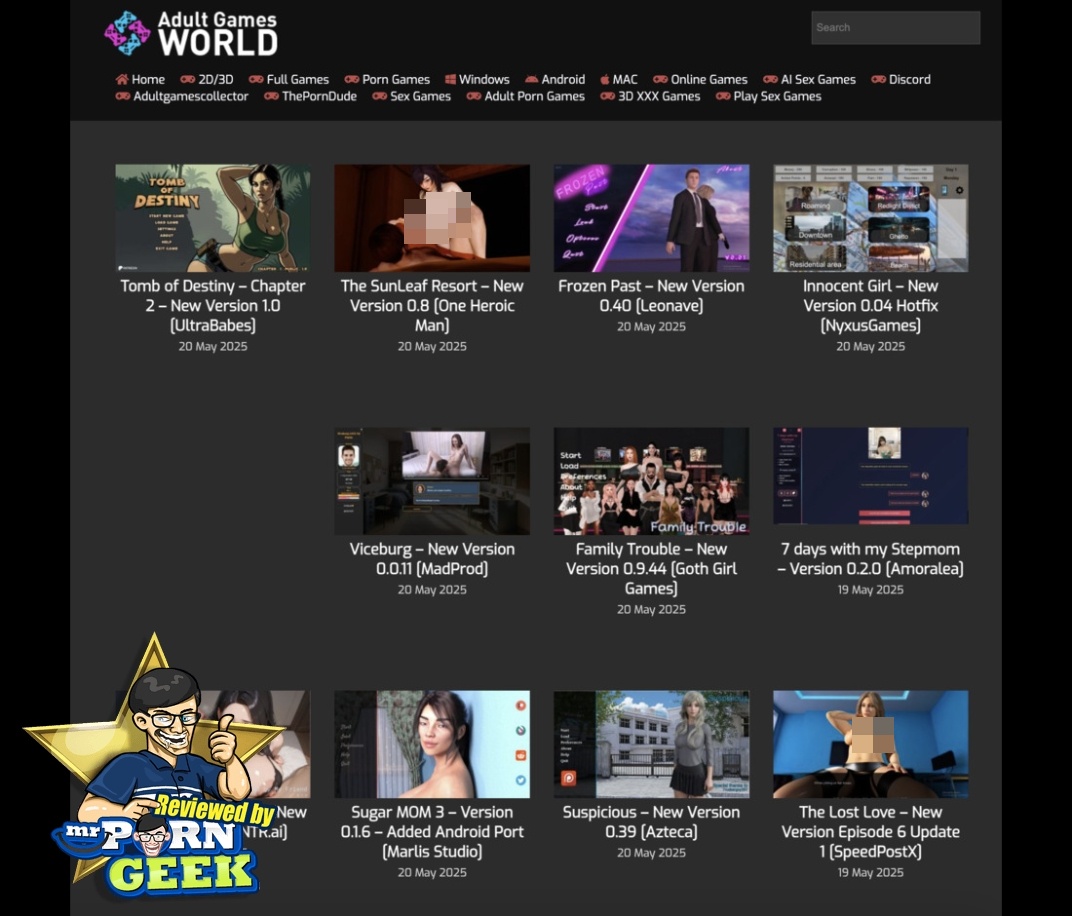The width and height of the screenshot is (1072, 916).
Task: Click the gamepad icon beside ThePornDude
Action: click(x=271, y=96)
